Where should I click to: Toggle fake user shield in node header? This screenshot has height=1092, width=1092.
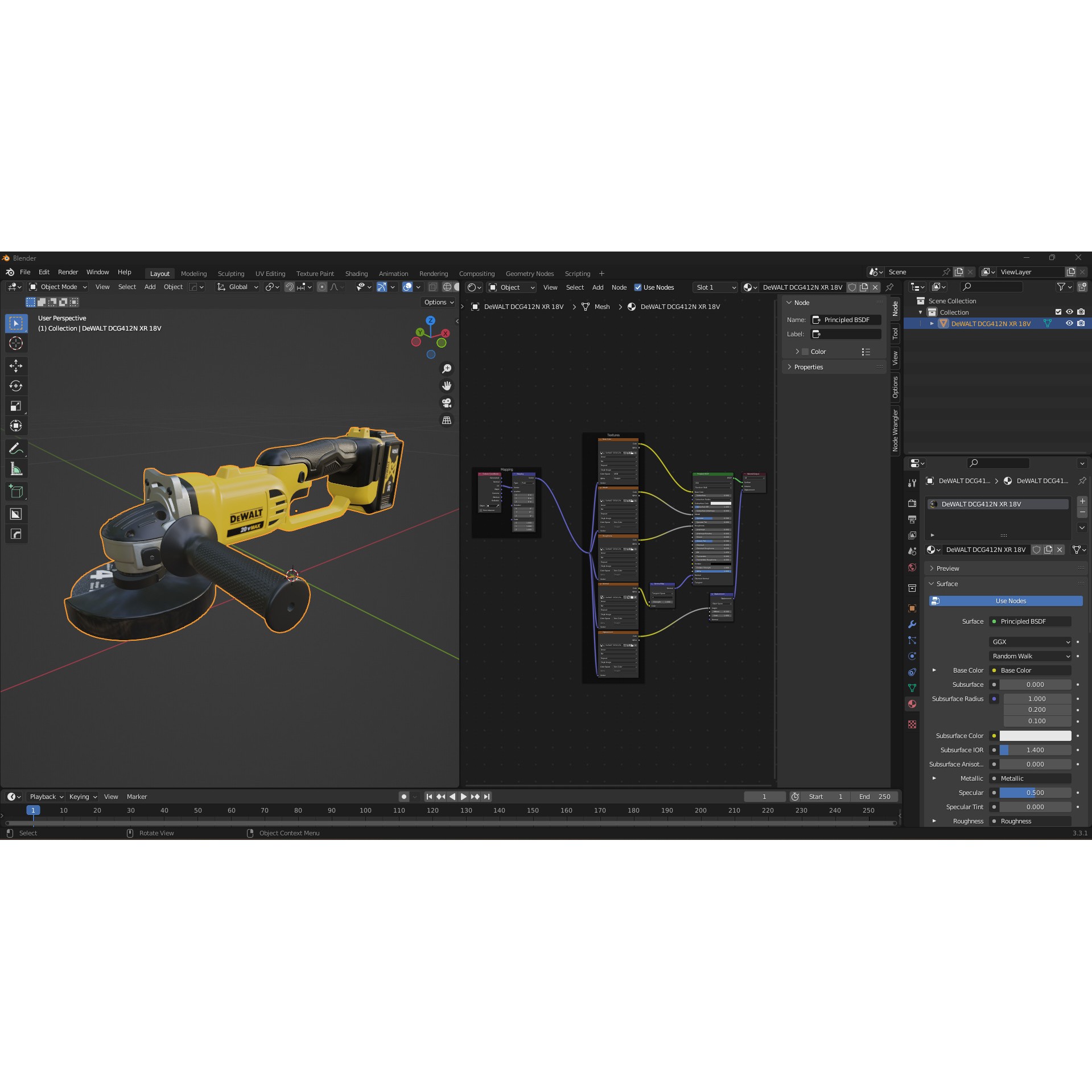coord(852,287)
